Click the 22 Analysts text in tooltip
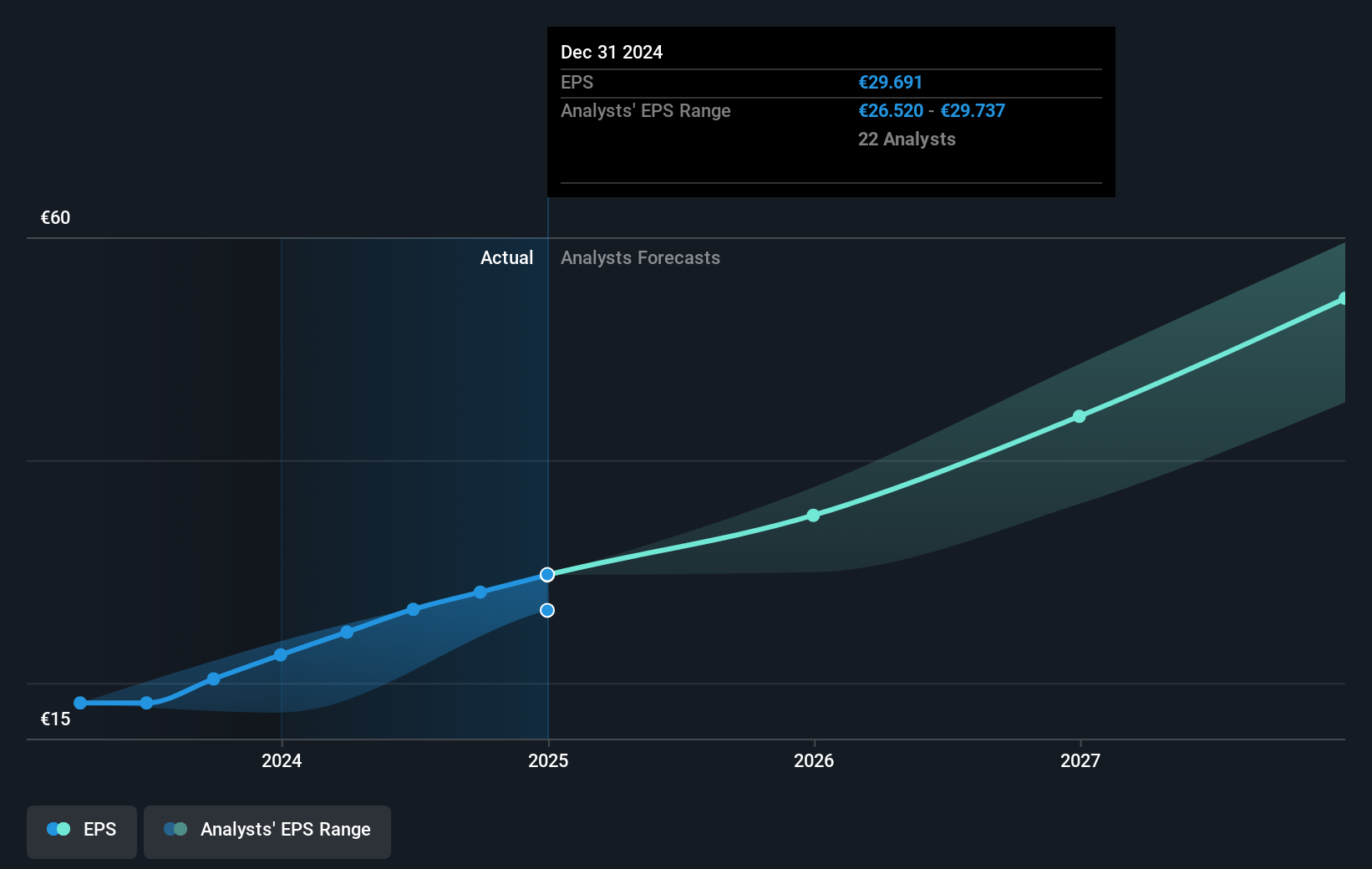The width and height of the screenshot is (1372, 869). 907,139
